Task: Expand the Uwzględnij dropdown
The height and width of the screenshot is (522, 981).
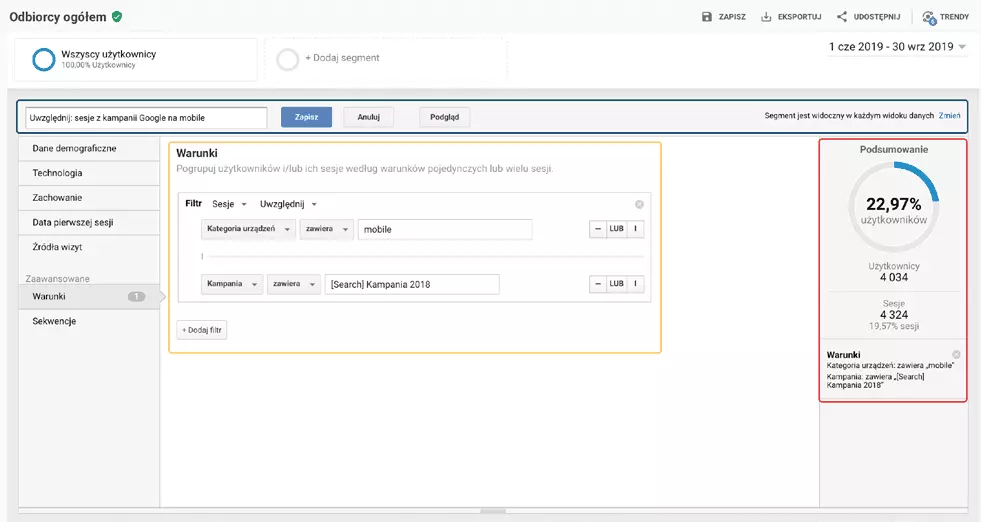Action: coord(288,204)
